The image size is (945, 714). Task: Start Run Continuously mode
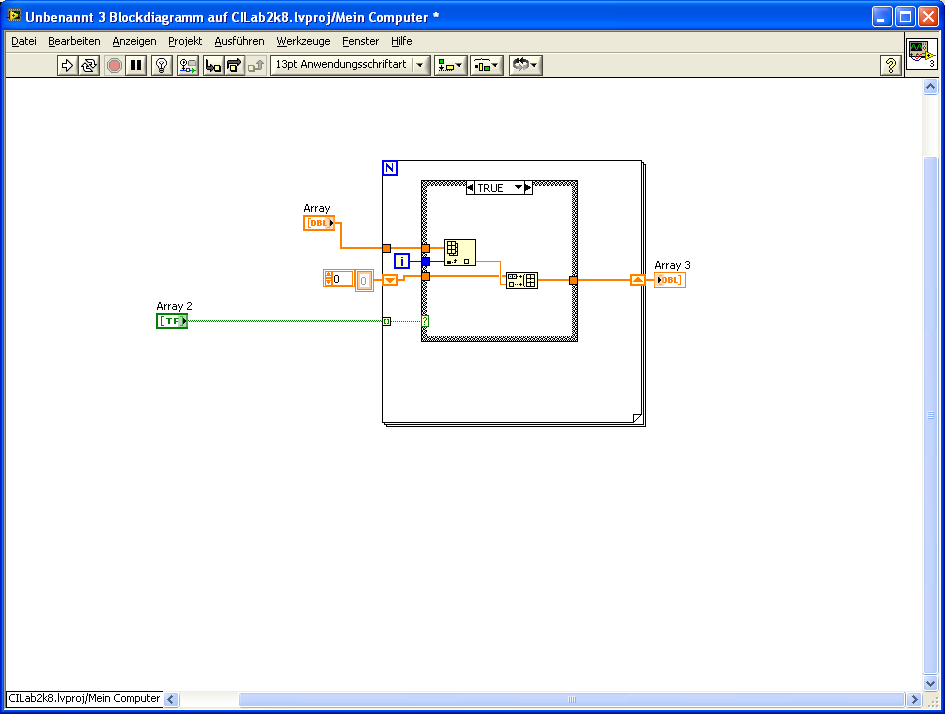tap(89, 65)
